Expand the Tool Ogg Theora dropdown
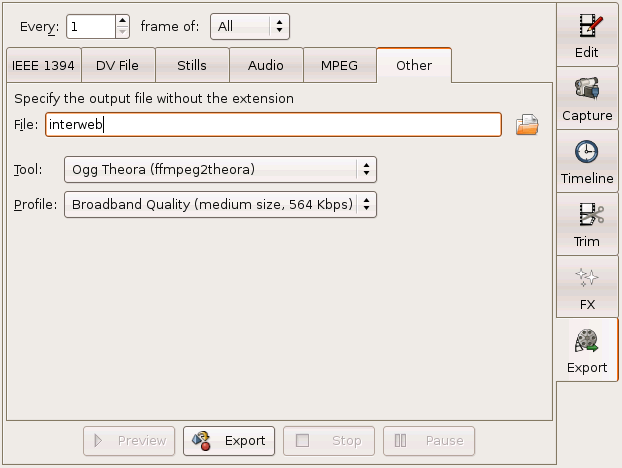Image resolution: width=622 pixels, height=468 pixels. (x=220, y=170)
